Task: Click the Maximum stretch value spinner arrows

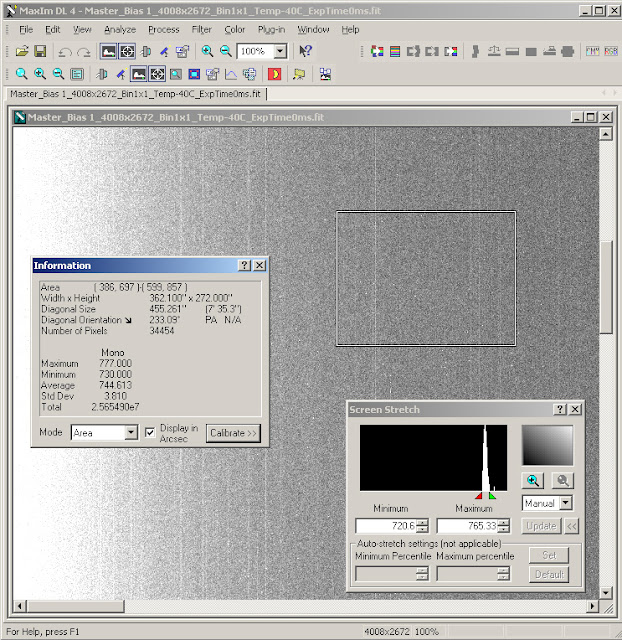Action: (x=504, y=526)
